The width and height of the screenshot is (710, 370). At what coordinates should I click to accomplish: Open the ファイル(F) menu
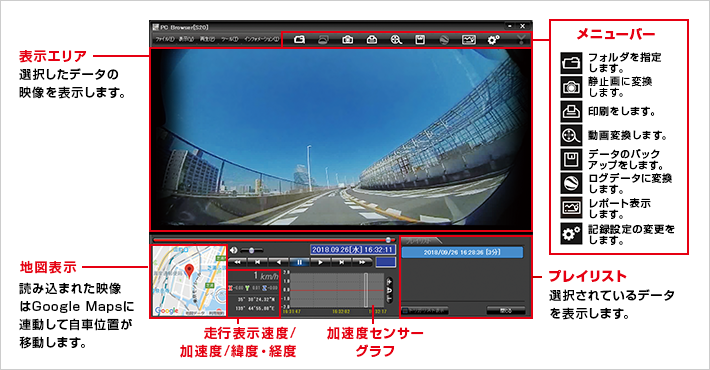(164, 40)
